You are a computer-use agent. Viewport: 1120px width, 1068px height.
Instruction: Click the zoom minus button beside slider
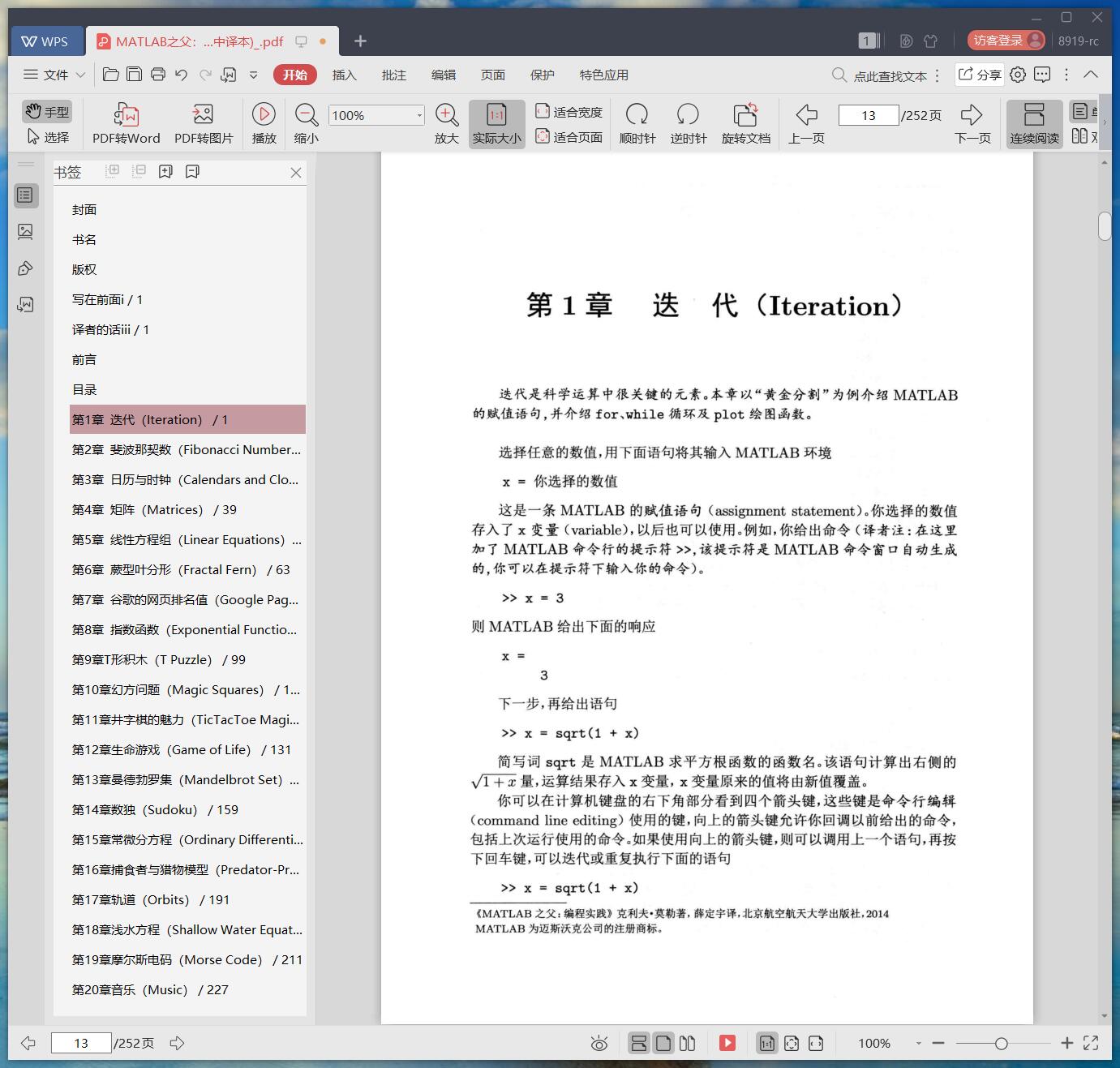938,1044
